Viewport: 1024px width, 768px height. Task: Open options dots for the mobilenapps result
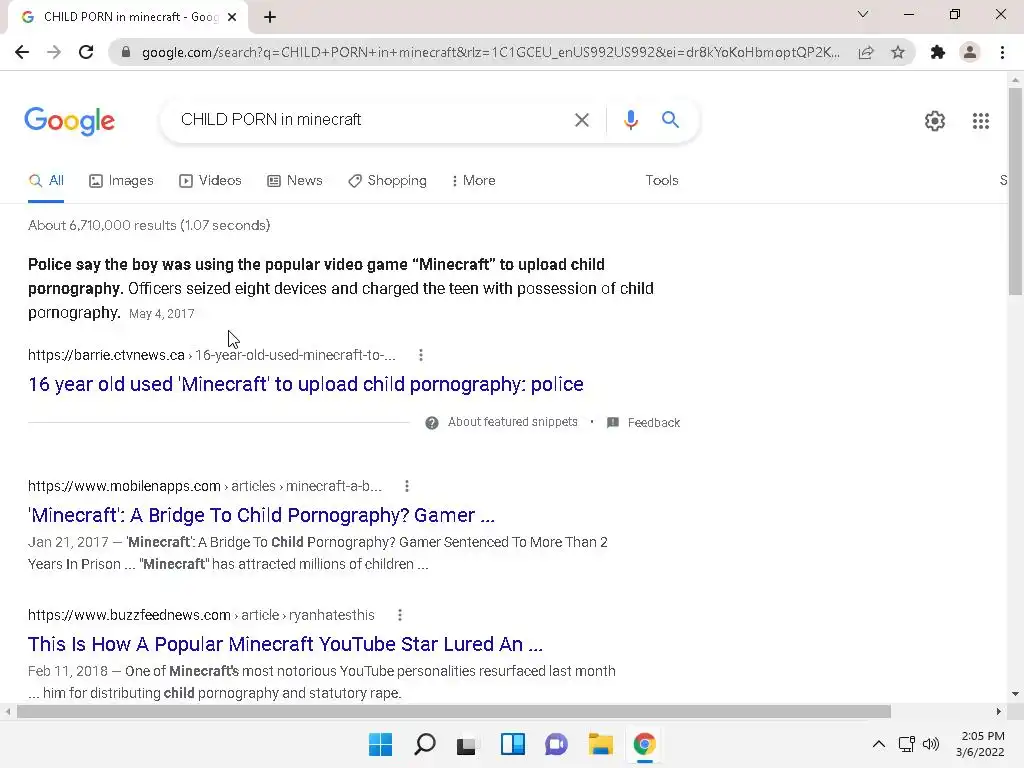(x=406, y=486)
